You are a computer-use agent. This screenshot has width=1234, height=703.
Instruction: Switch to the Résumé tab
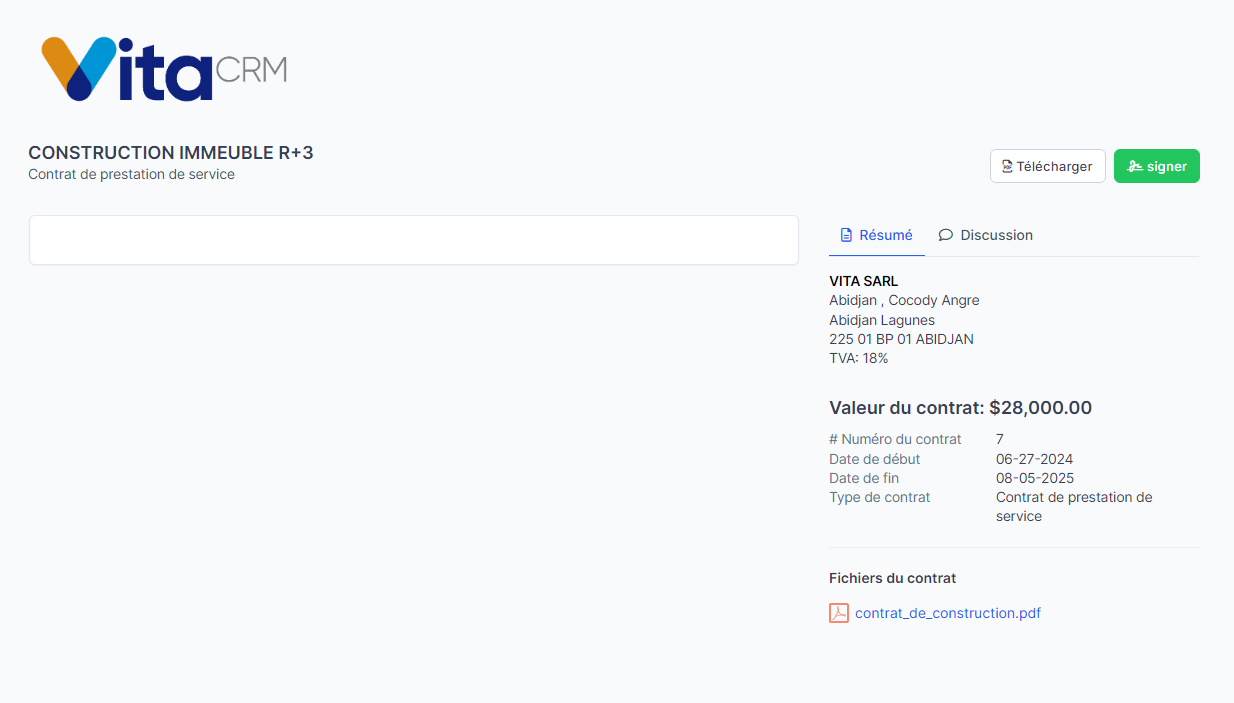tap(885, 236)
